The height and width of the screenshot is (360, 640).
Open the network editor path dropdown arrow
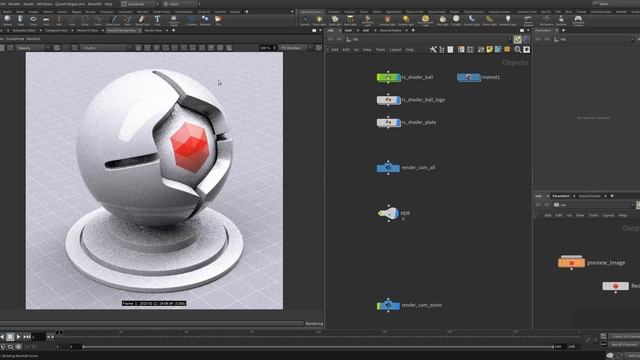click(510, 40)
